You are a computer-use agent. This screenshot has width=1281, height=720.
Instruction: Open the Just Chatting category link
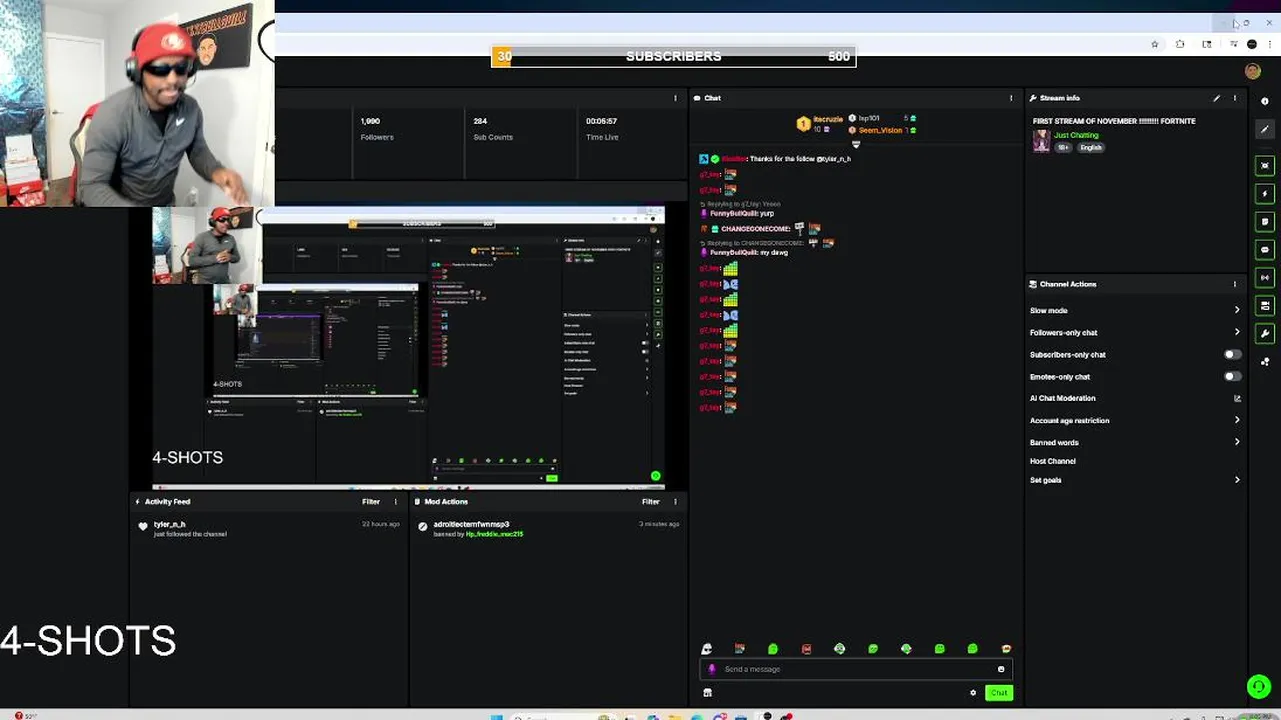(1076, 135)
